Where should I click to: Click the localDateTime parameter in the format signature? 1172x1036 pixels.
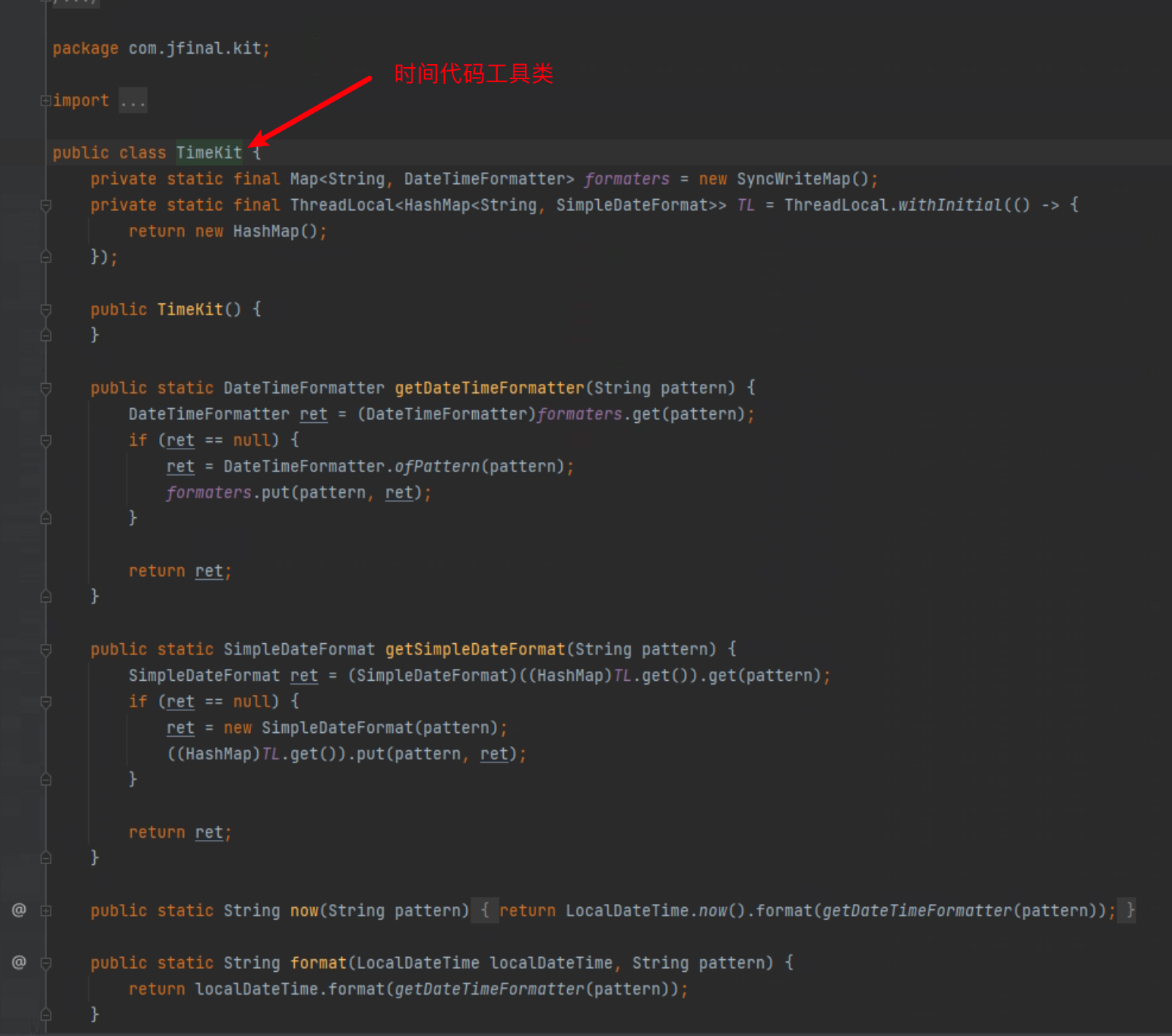551,963
